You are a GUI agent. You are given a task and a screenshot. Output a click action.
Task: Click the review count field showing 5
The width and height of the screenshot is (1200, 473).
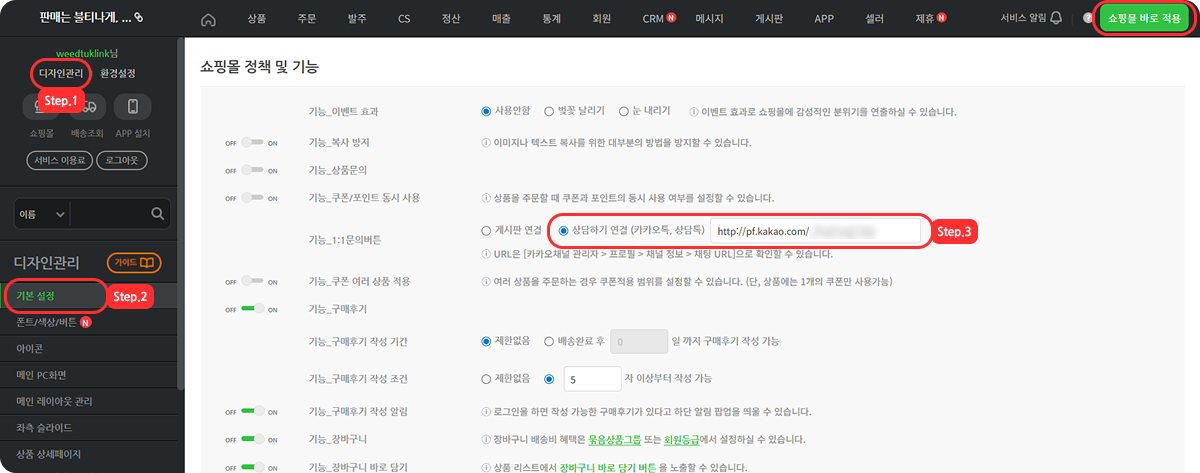[592, 379]
